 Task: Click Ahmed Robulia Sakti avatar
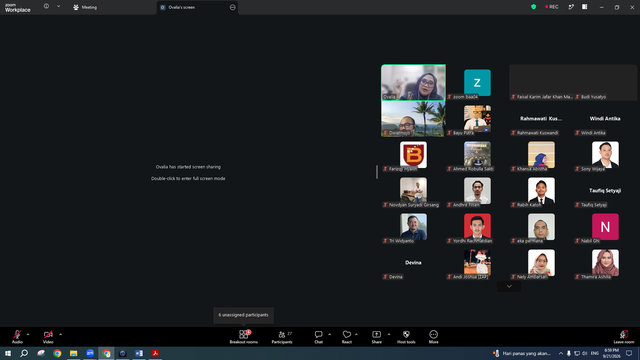(477, 155)
